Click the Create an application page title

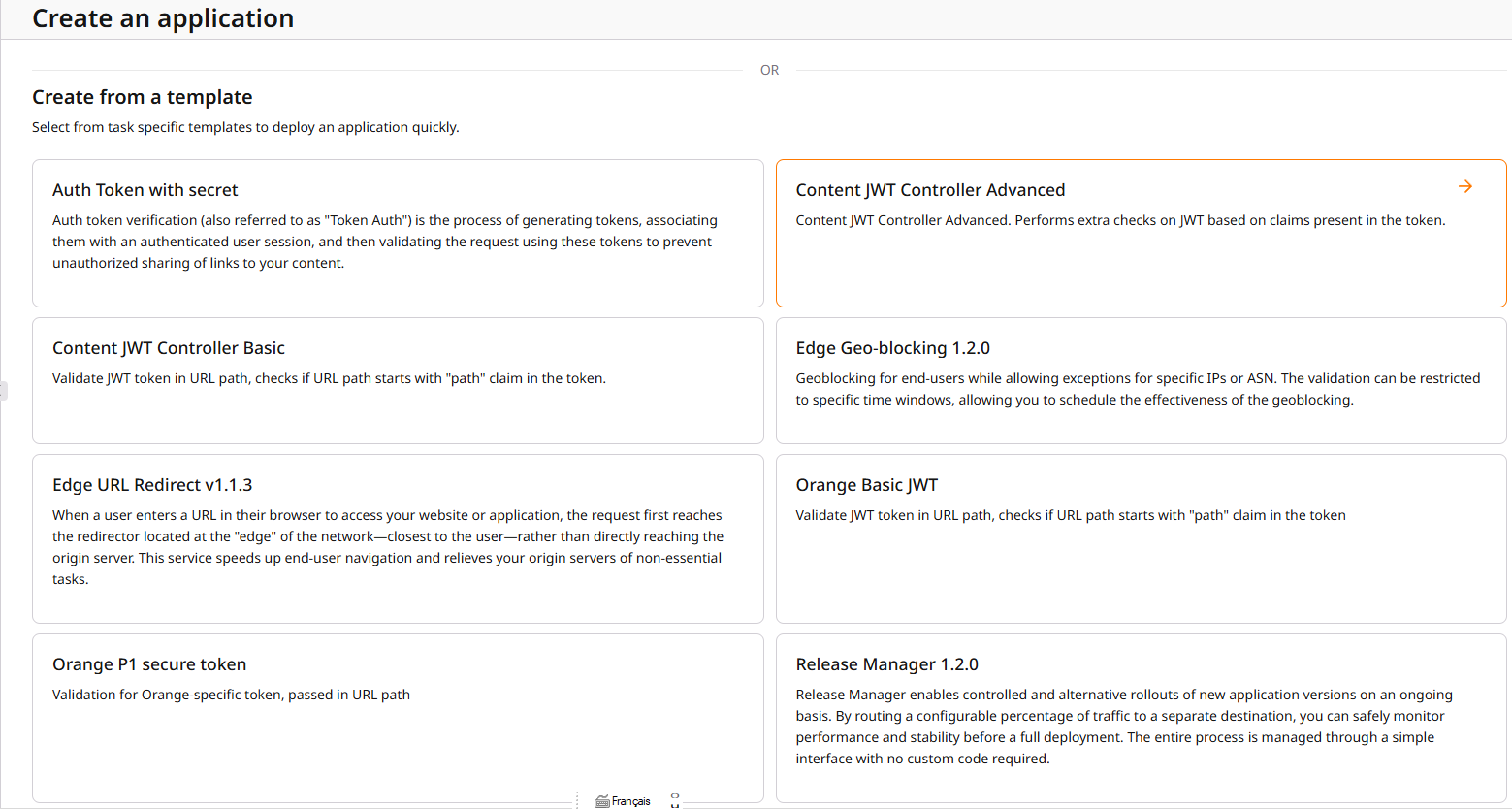click(163, 18)
